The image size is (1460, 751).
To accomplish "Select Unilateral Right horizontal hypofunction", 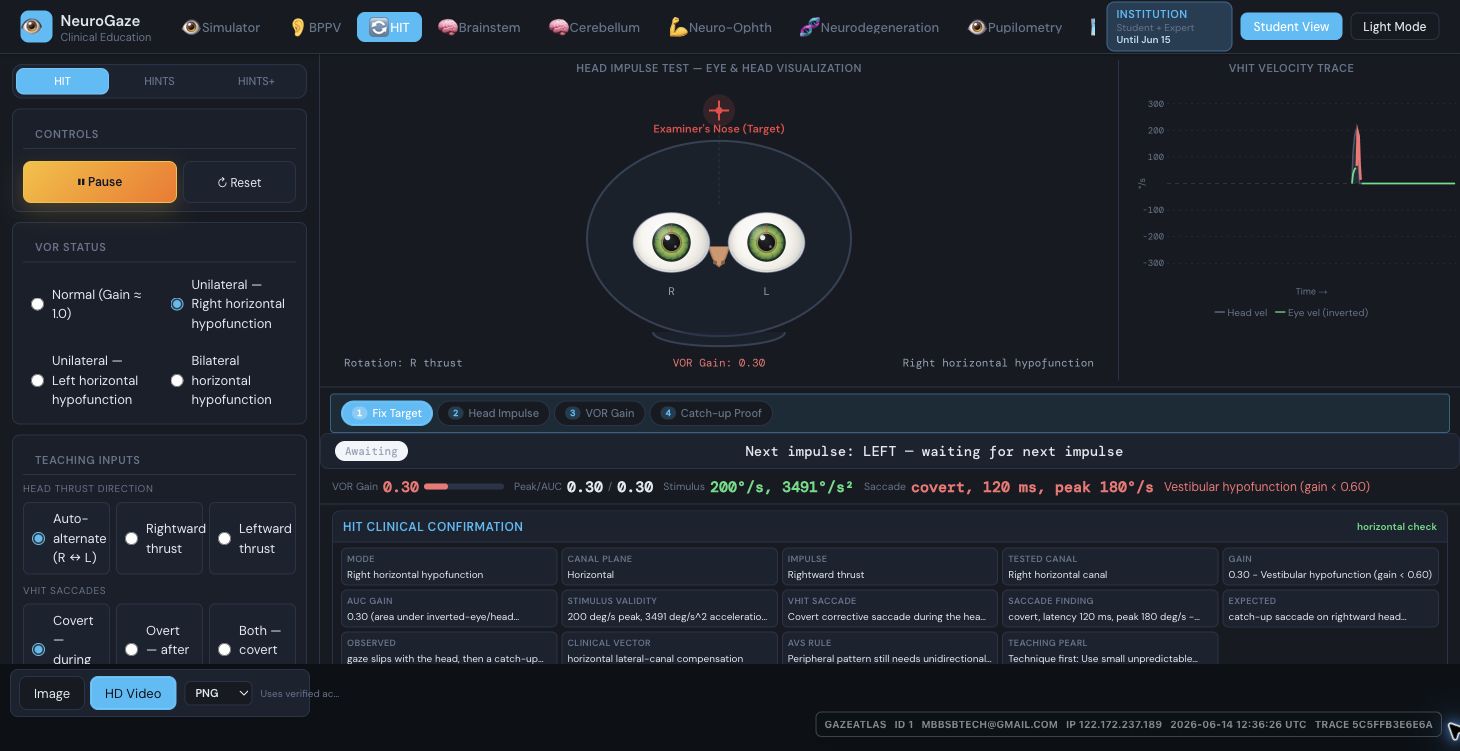I will point(229,304).
